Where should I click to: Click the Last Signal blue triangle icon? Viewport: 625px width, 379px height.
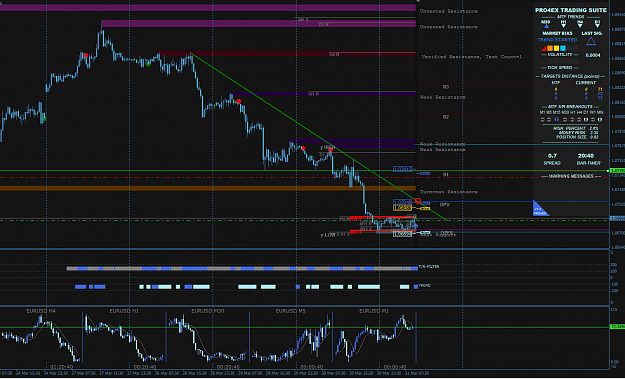pyautogui.click(x=591, y=41)
